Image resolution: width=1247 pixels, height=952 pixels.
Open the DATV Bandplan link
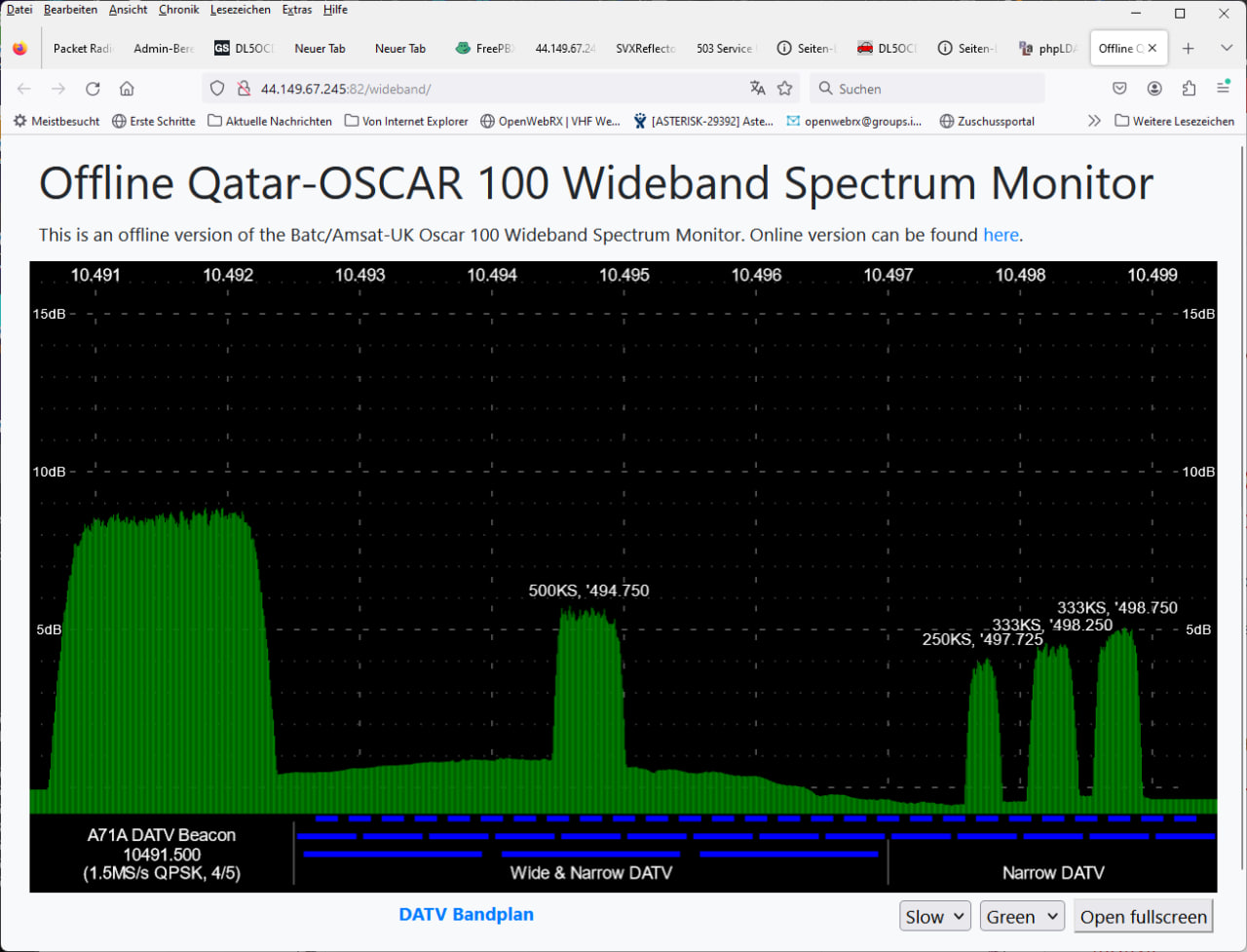point(466,914)
